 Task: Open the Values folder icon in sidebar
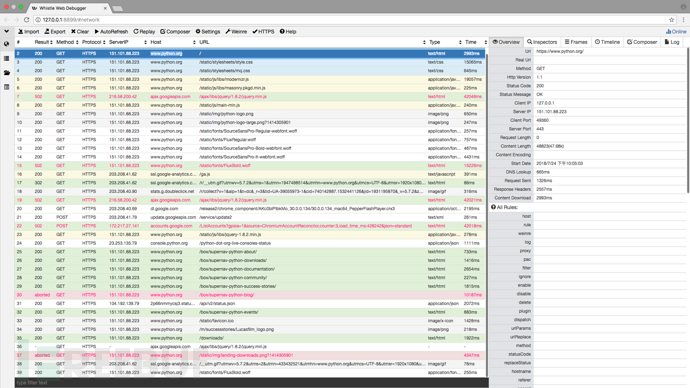[x=7, y=73]
